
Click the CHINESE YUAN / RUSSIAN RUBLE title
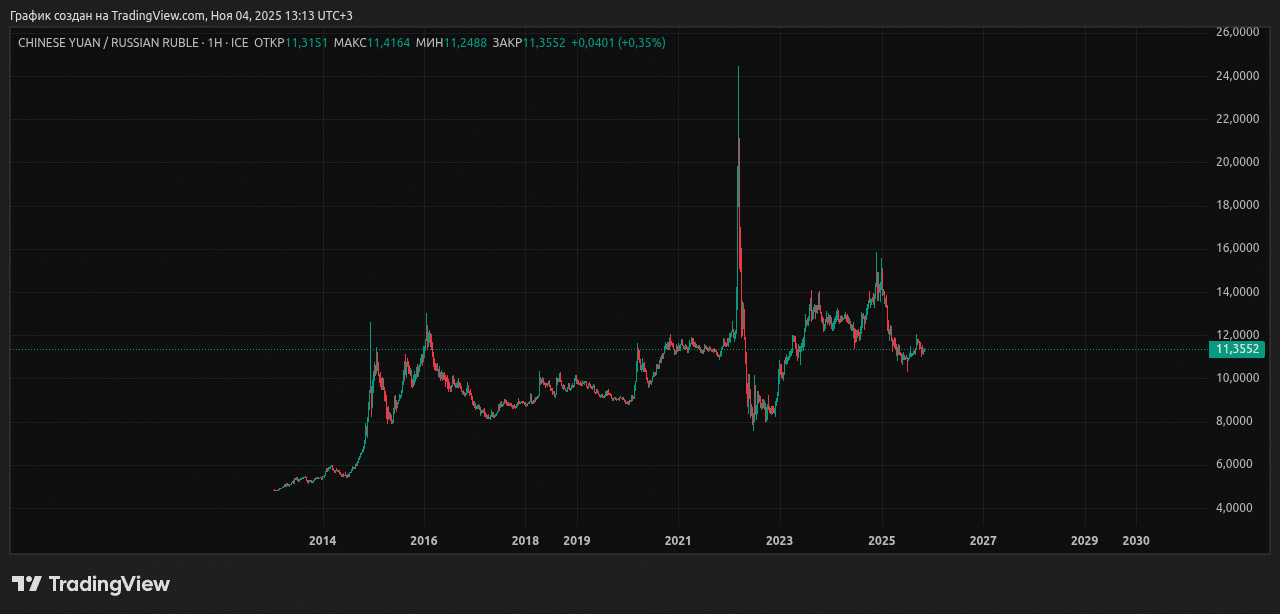(108, 43)
